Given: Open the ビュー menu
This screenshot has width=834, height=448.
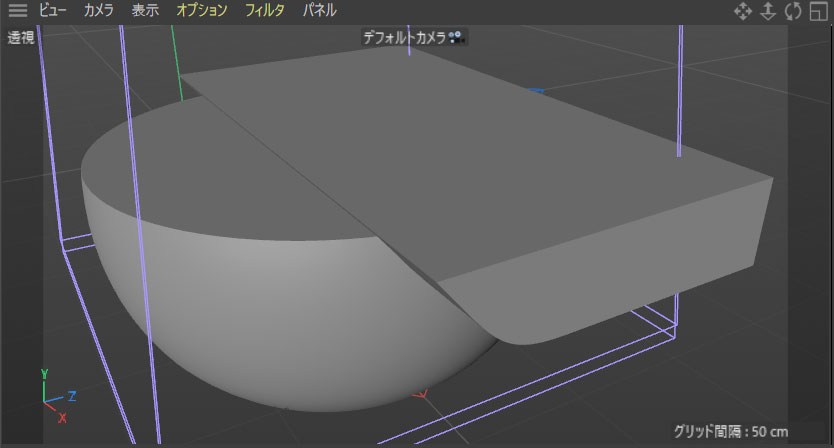Looking at the screenshot, I should point(53,11).
